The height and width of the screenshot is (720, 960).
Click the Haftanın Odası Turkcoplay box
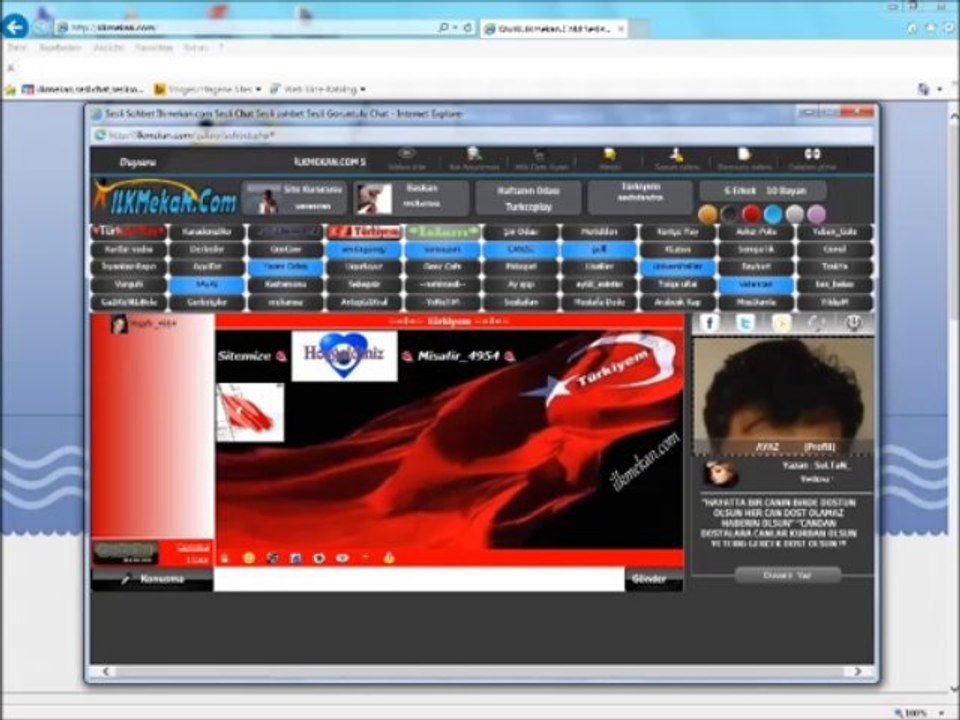point(529,198)
